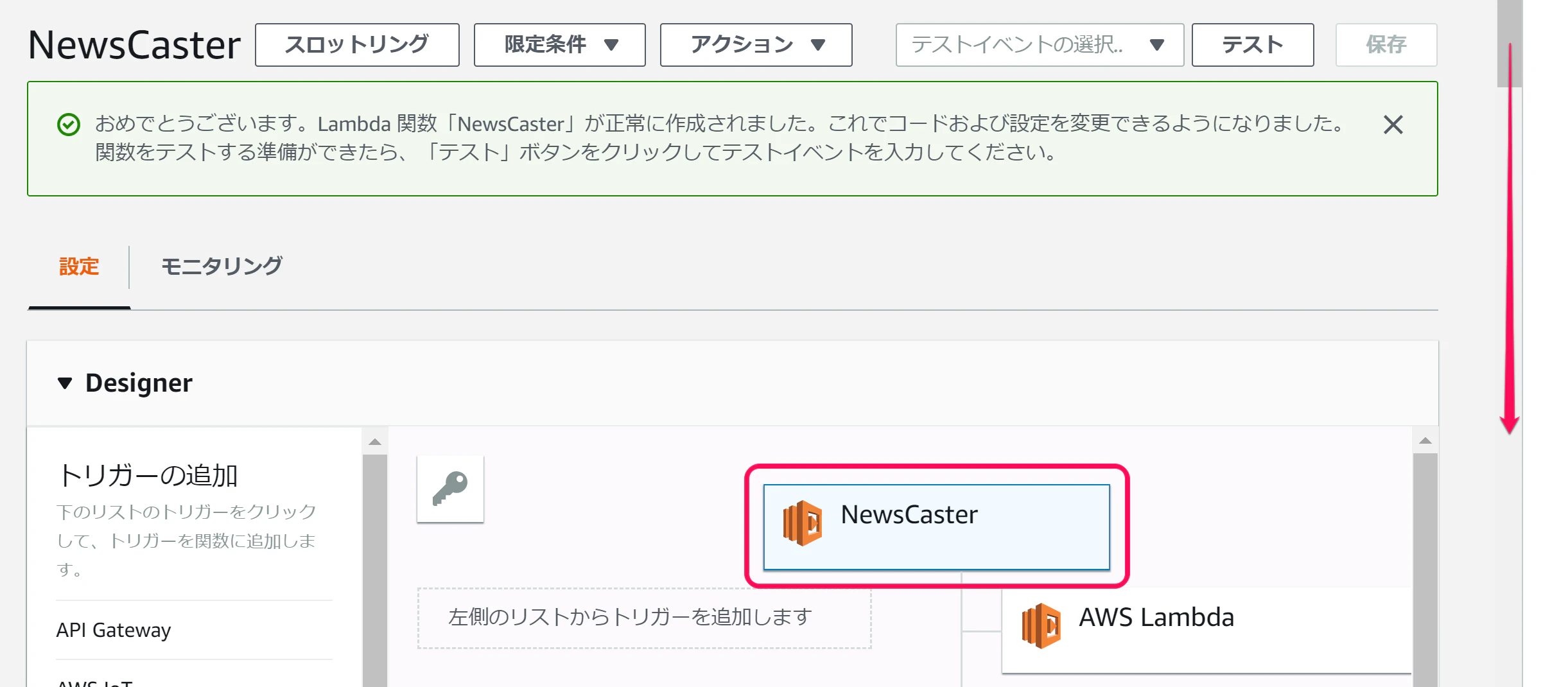Switch to the モニタリング tab

point(222,266)
